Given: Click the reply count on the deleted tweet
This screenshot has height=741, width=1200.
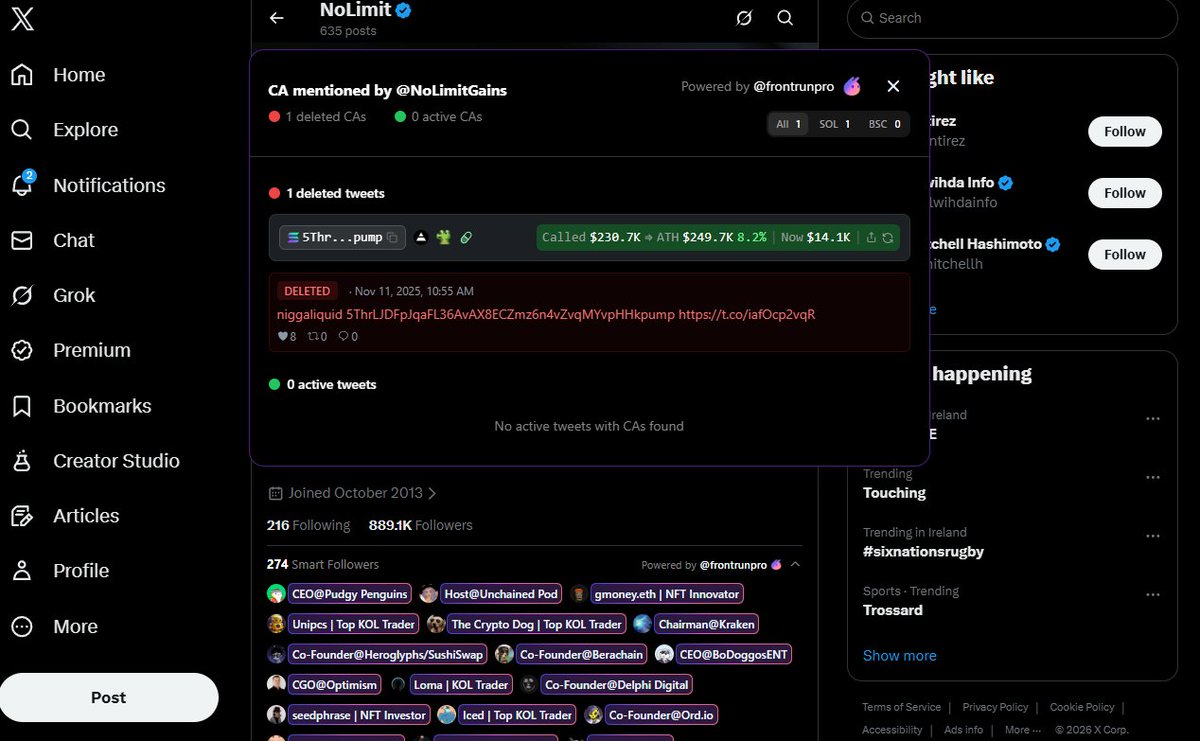Looking at the screenshot, I should pos(348,337).
